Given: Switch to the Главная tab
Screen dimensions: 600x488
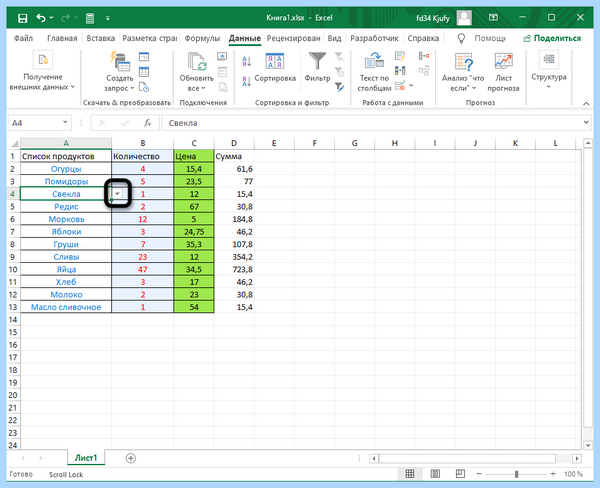Looking at the screenshot, I should 62,38.
